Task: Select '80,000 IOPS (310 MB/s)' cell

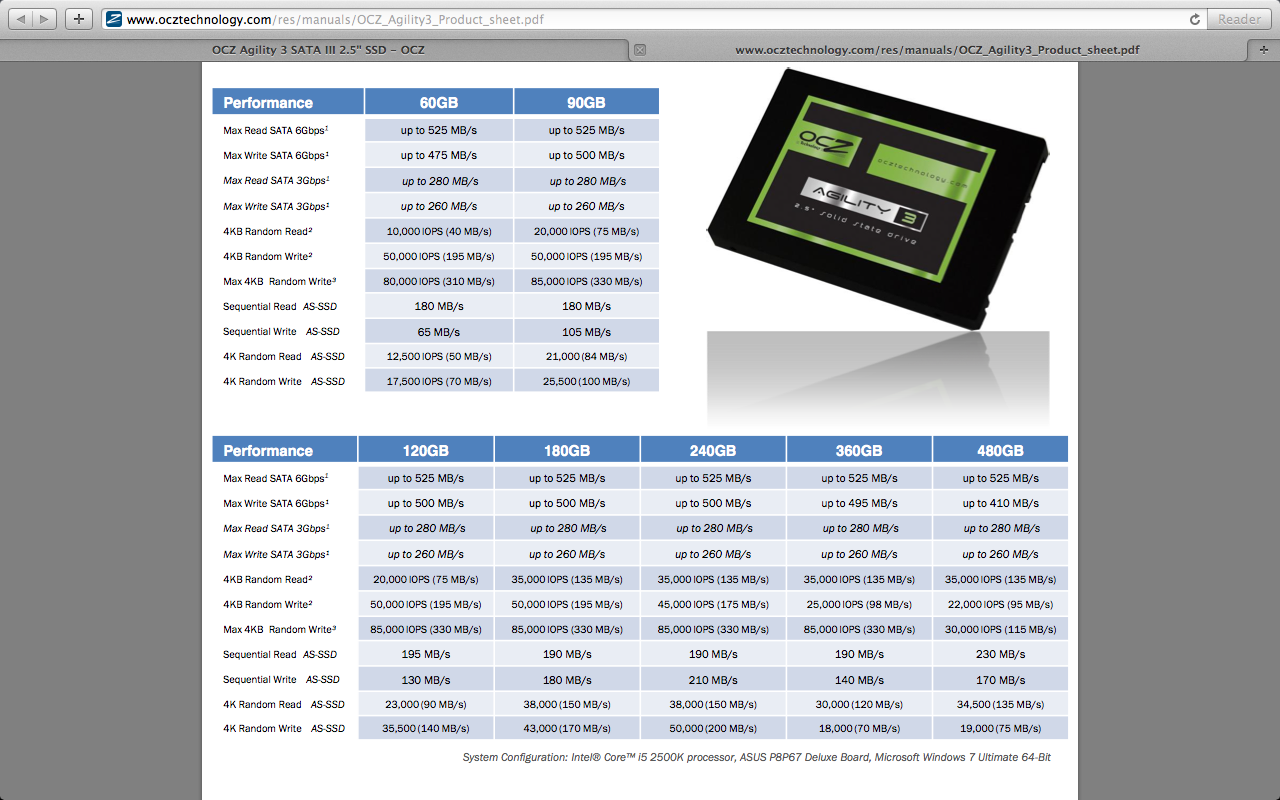Action: (439, 281)
